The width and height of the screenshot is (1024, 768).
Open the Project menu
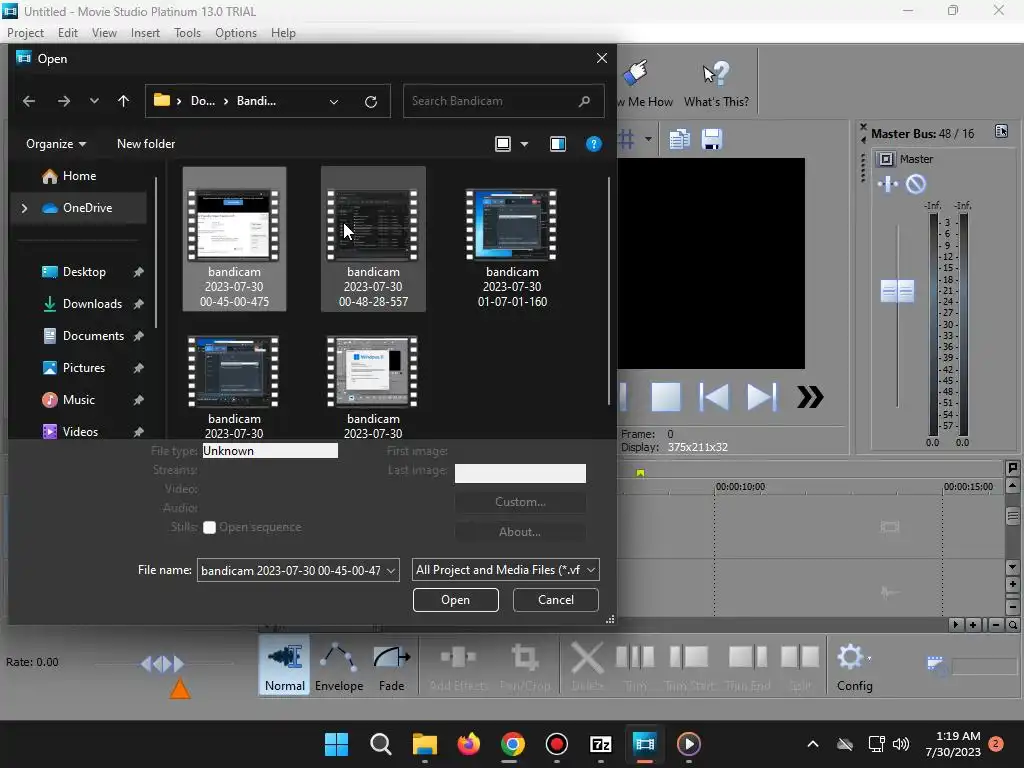(x=25, y=33)
